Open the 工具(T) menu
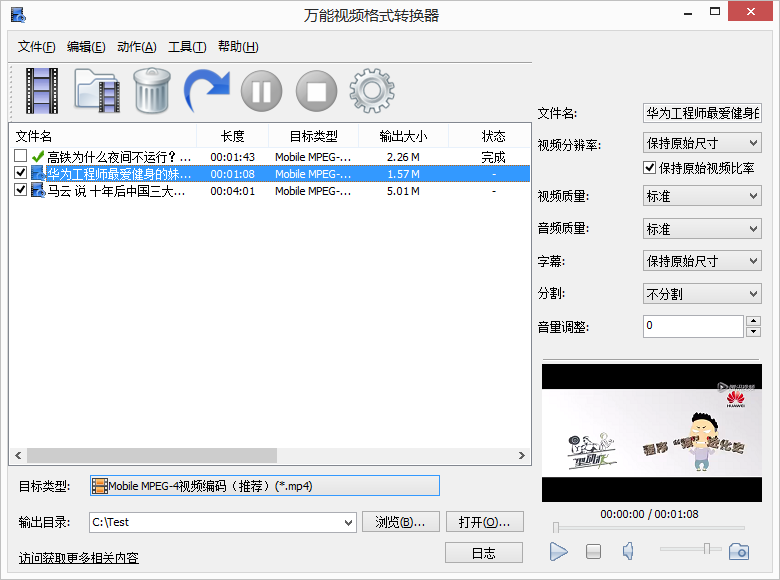Viewport: 780px width, 580px height. (187, 47)
